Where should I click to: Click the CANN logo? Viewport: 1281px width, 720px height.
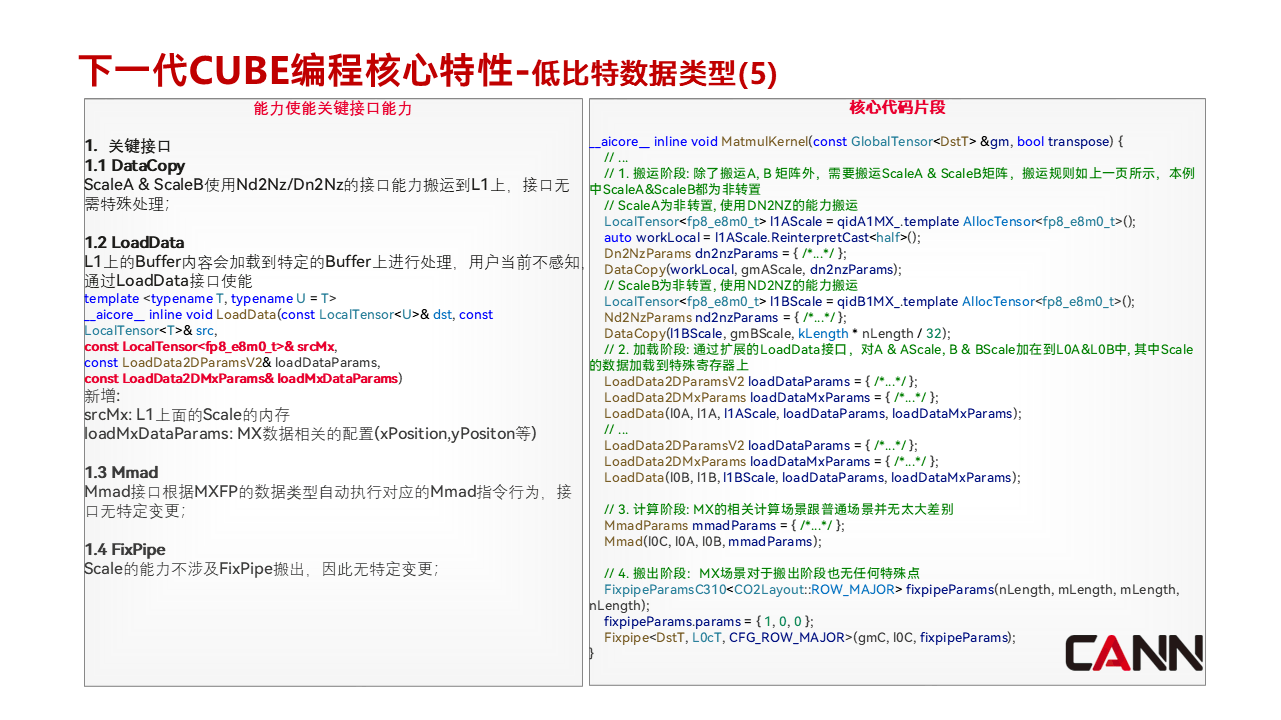point(1134,652)
